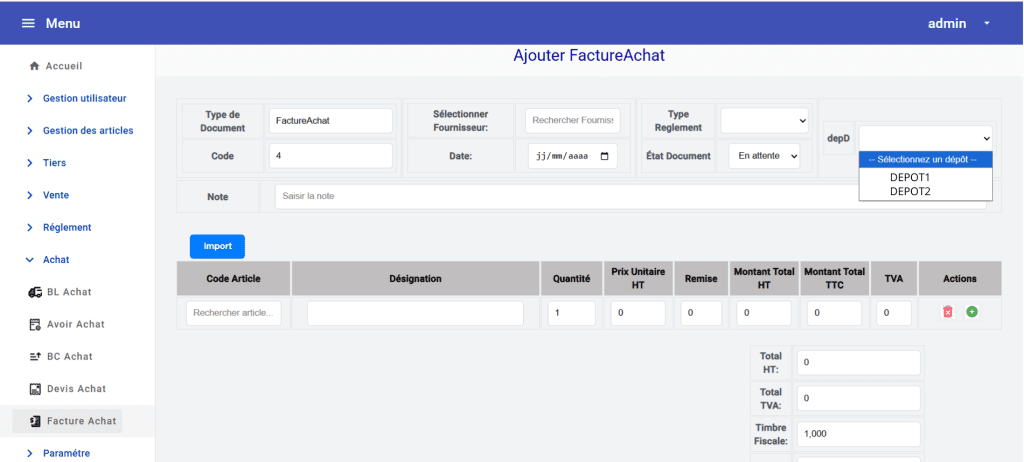Select DEPOT2 from the depot list

pyautogui.click(x=910, y=191)
